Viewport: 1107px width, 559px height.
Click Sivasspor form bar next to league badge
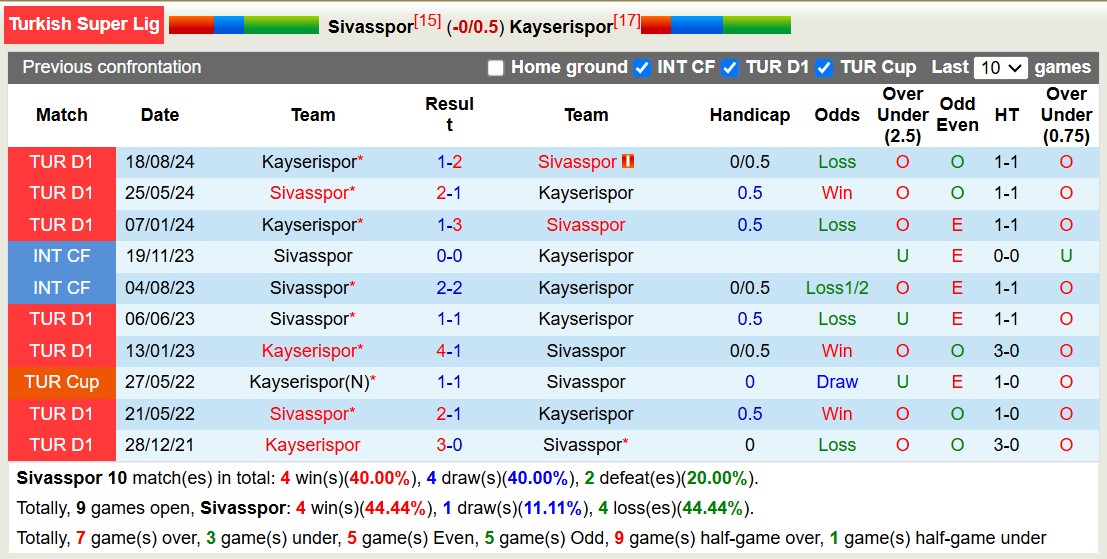(244, 25)
